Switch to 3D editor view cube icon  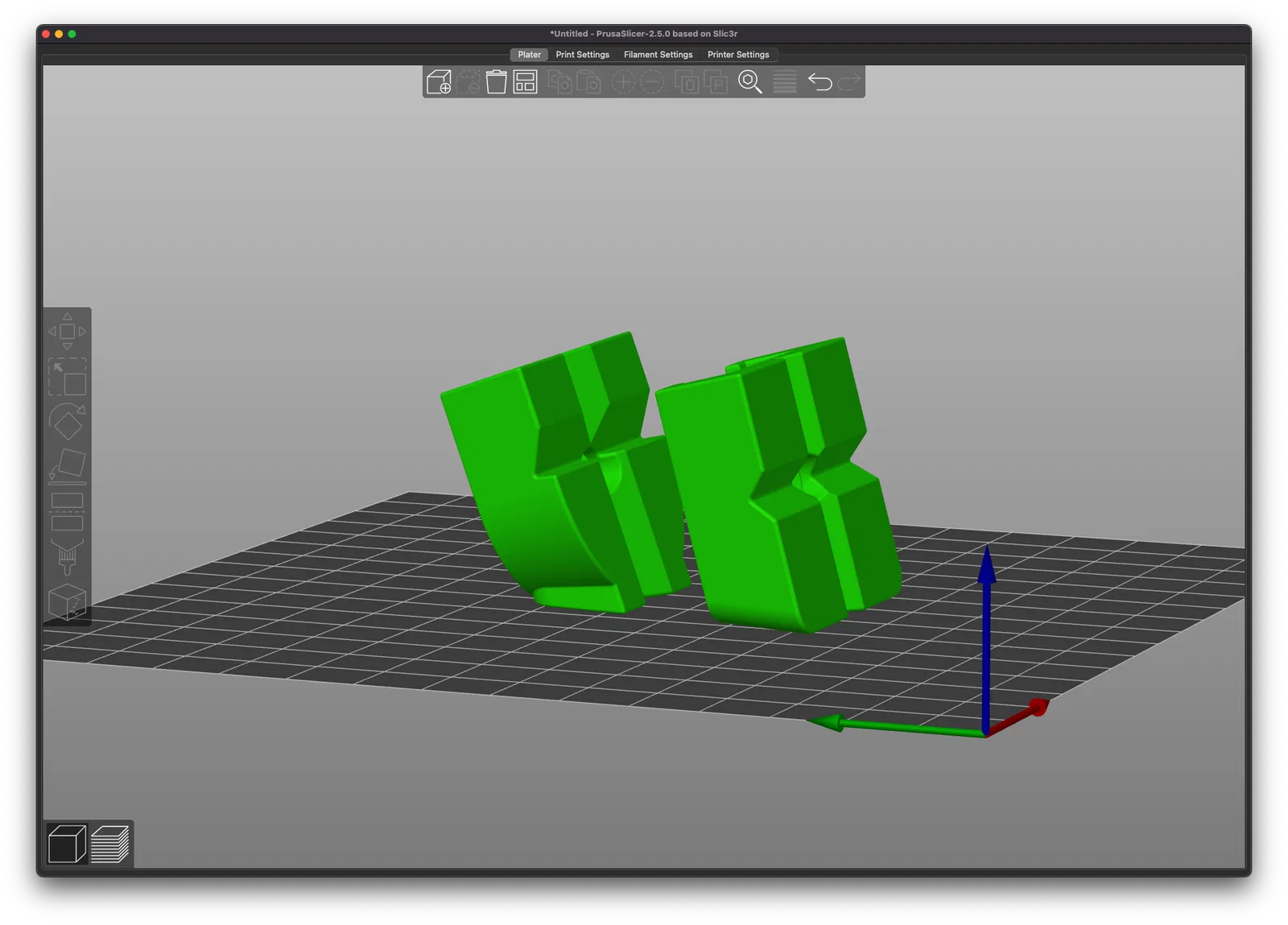(x=67, y=844)
